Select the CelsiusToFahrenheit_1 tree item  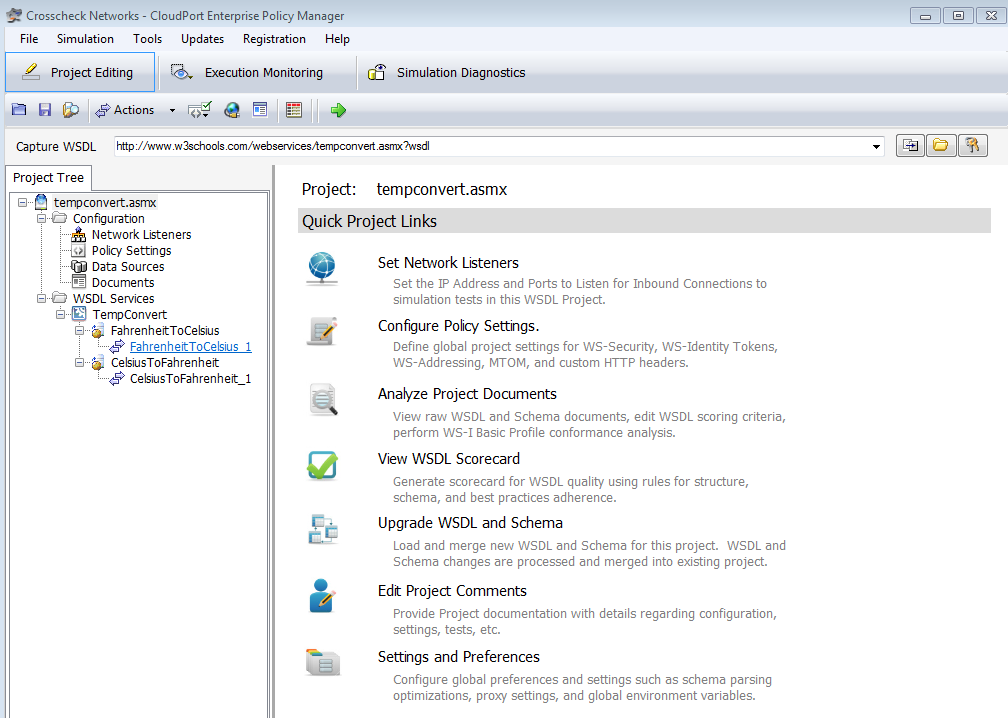pyautogui.click(x=190, y=379)
